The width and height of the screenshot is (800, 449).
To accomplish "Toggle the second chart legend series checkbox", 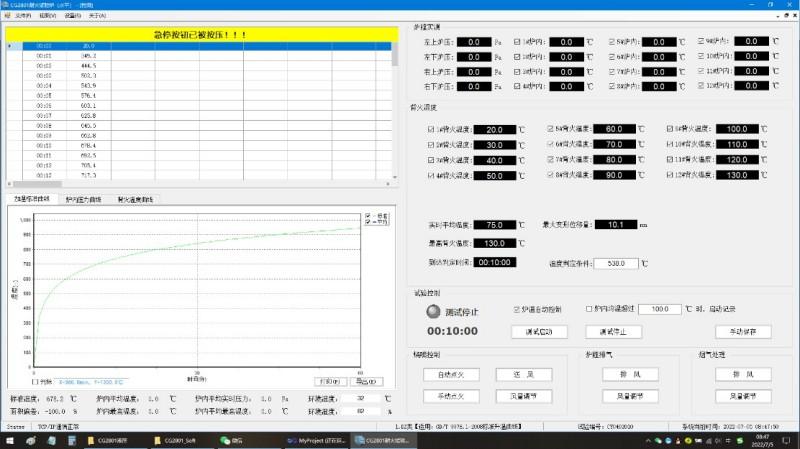I will tap(368, 222).
